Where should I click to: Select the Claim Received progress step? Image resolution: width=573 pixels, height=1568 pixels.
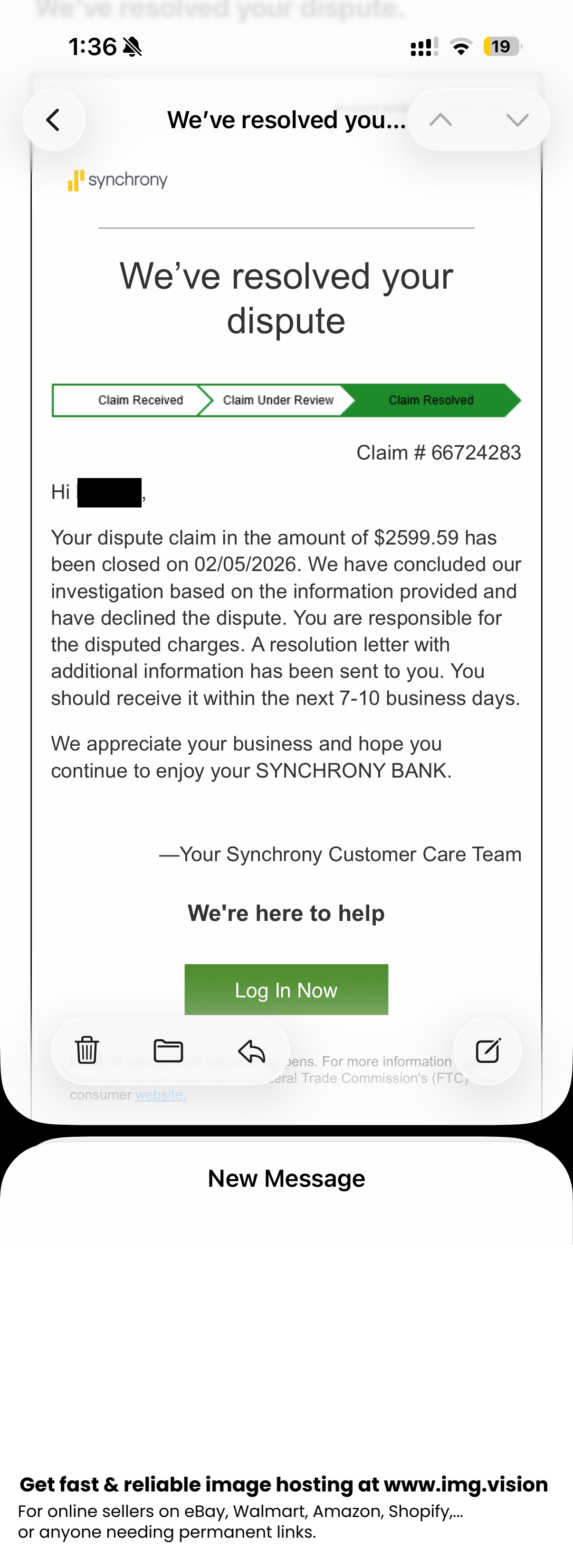pyautogui.click(x=140, y=400)
